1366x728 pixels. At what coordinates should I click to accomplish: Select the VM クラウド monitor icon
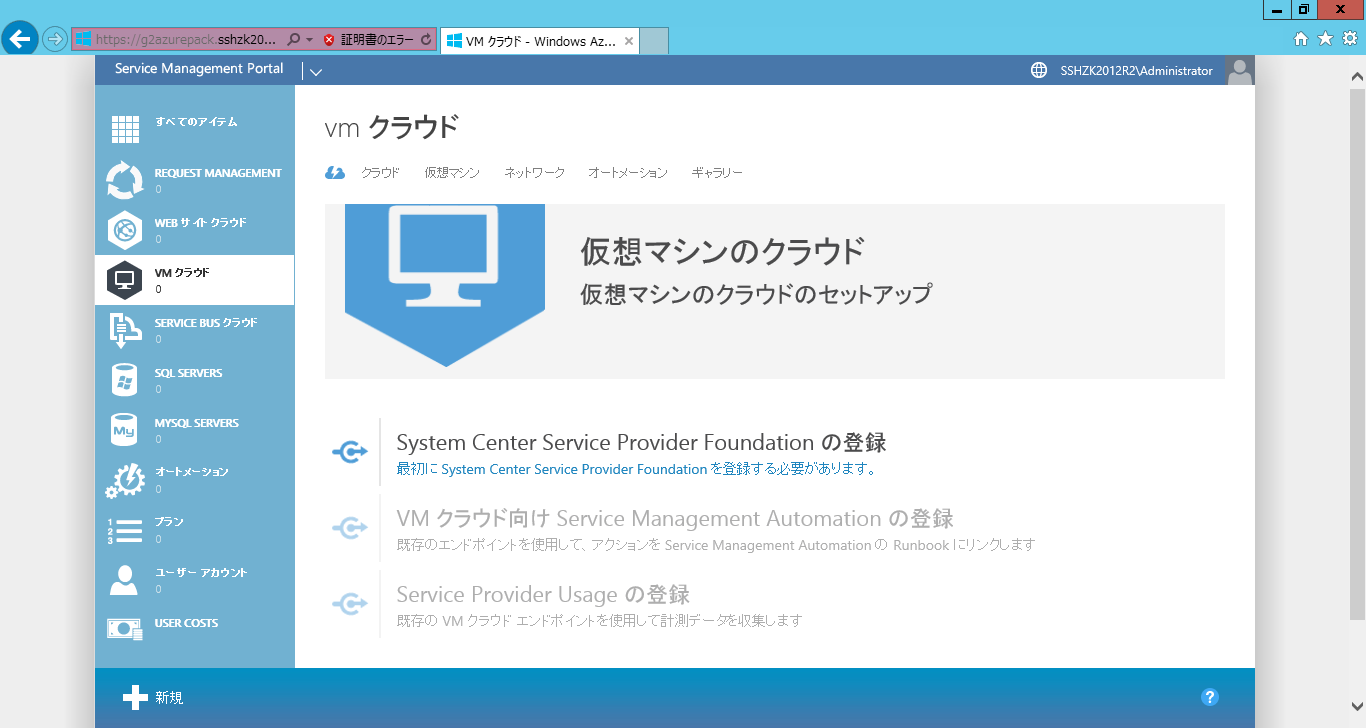tap(125, 280)
